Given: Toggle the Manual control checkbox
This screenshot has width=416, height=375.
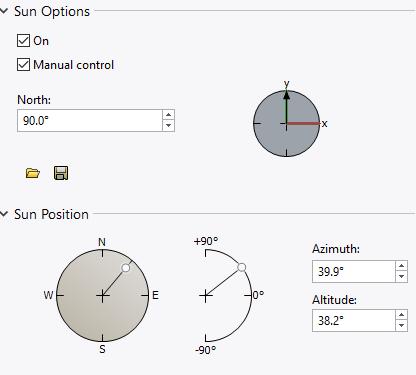Looking at the screenshot, I should click(23, 65).
